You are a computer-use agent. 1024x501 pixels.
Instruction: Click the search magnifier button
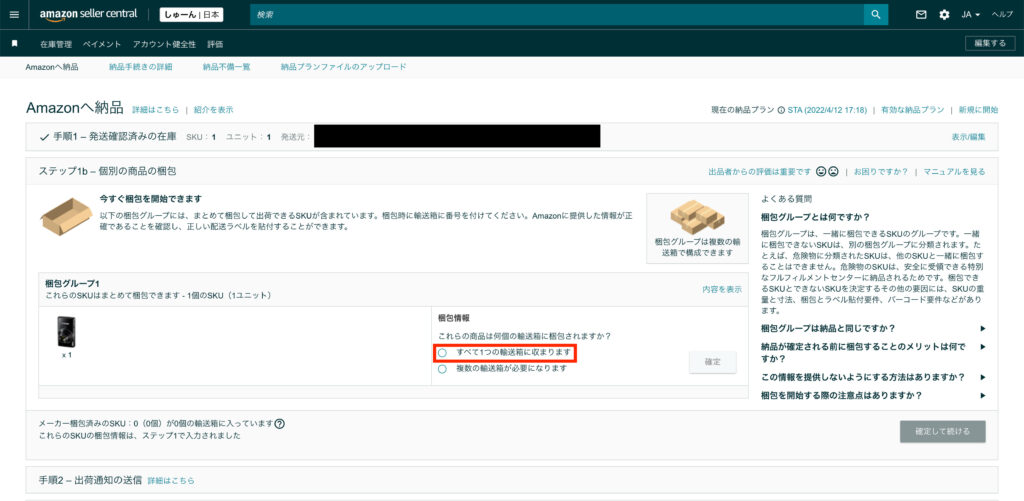(x=876, y=14)
